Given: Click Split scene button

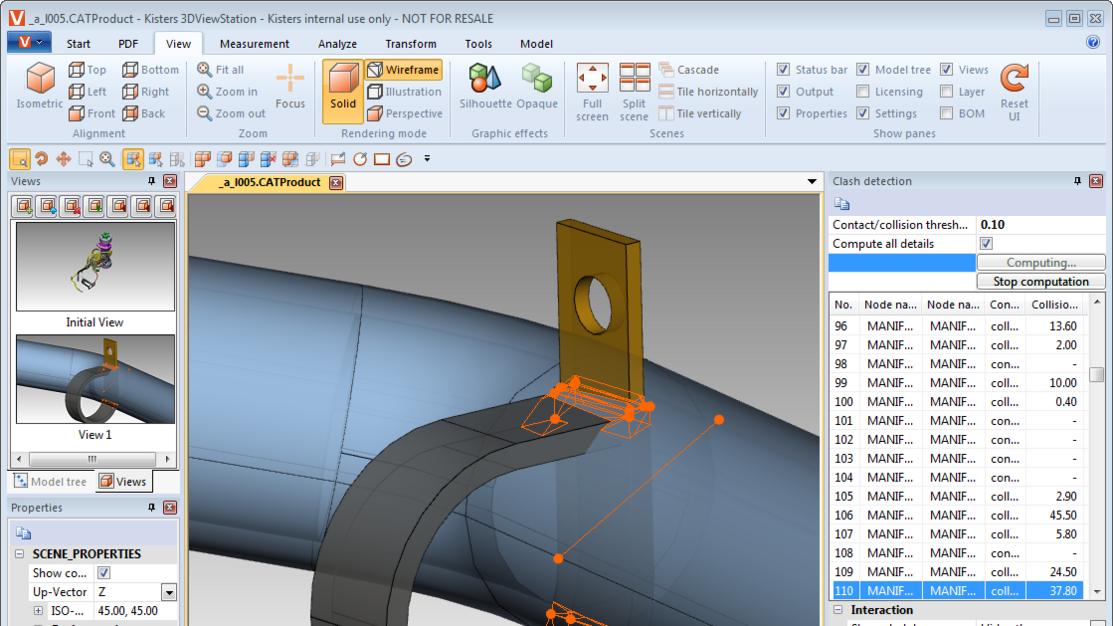Looking at the screenshot, I should [634, 92].
